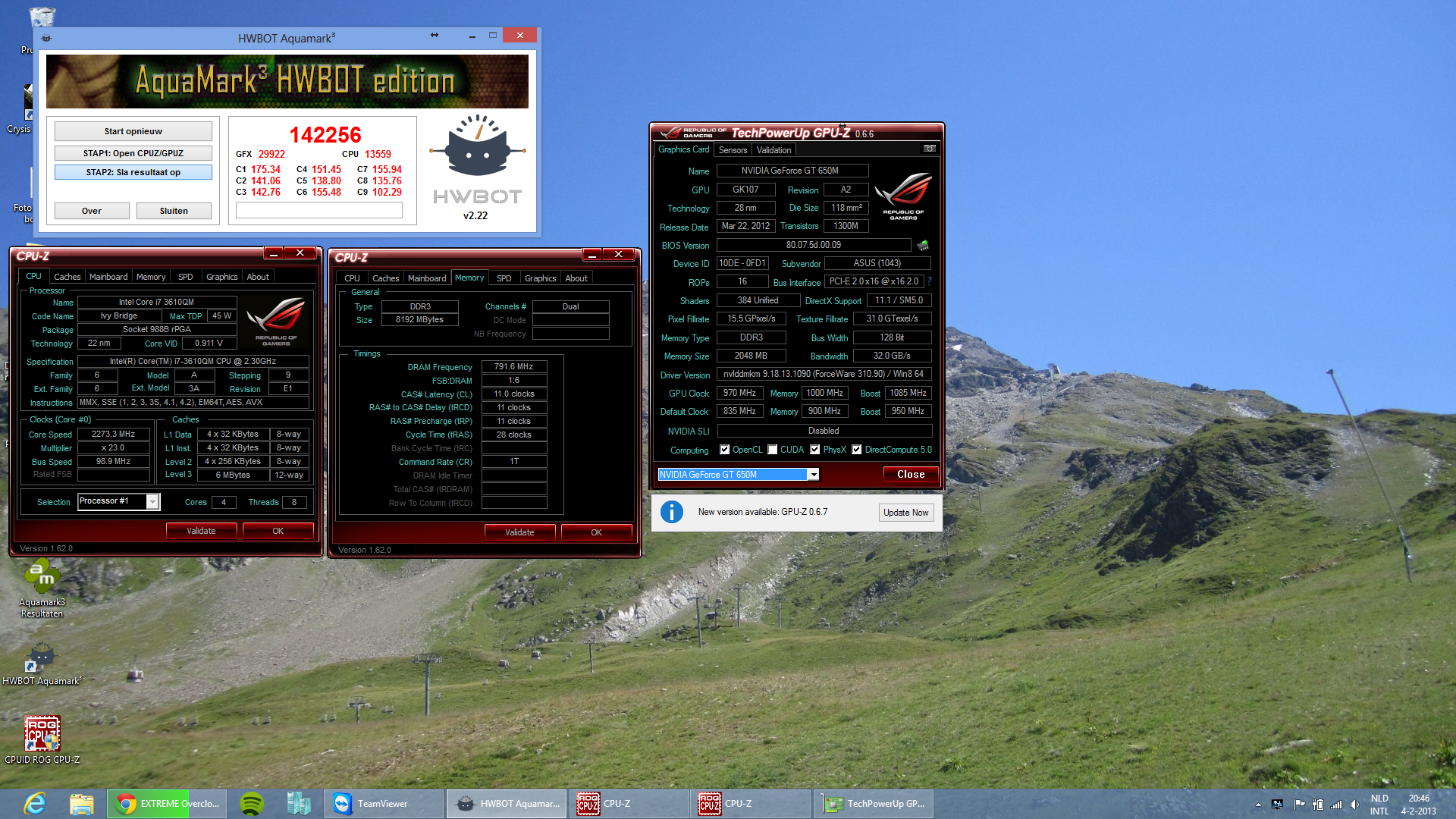The image size is (1456, 819).
Task: Click STAP1: Open CPUZ/GPUZ button
Action: click(133, 153)
